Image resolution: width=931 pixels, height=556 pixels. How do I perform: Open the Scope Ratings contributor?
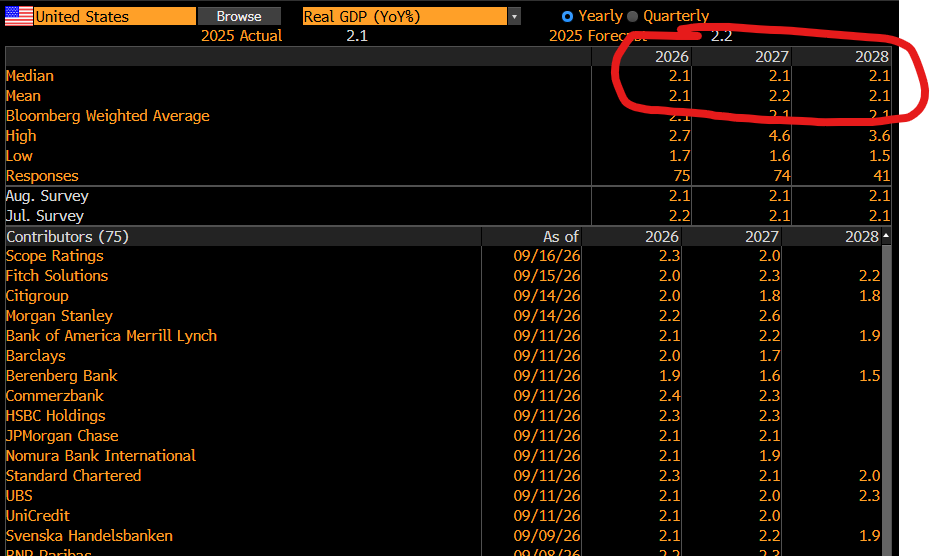[55, 256]
